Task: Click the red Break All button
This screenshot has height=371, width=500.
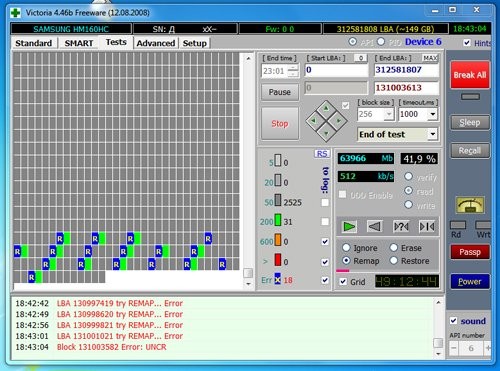Action: click(470, 75)
